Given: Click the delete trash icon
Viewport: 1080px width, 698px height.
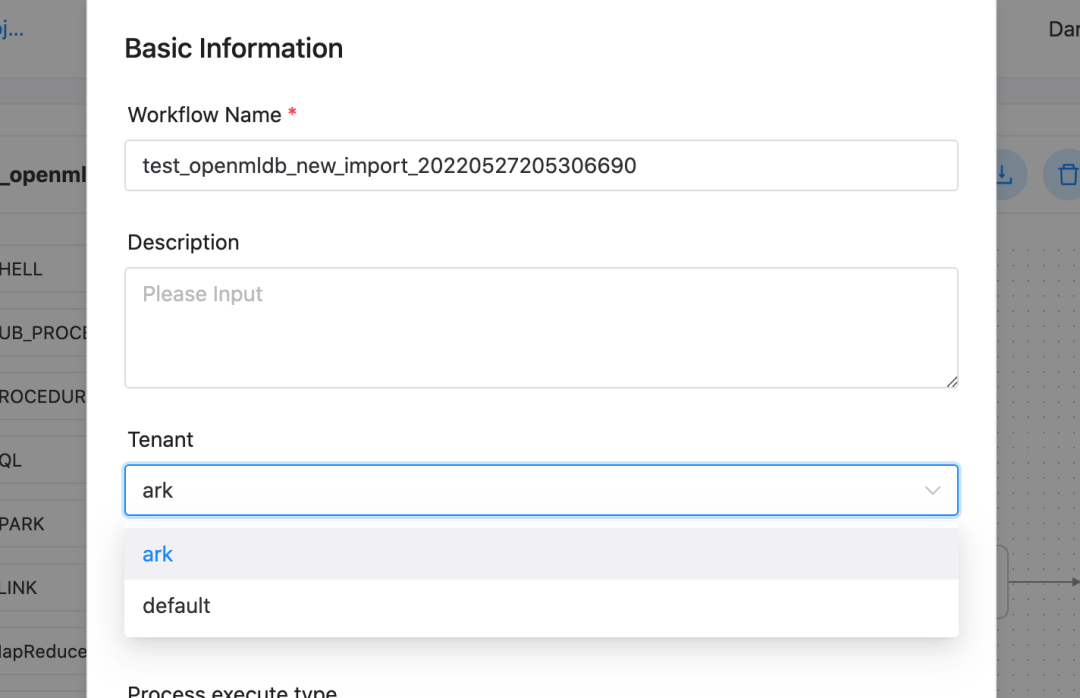Looking at the screenshot, I should 1063,175.
